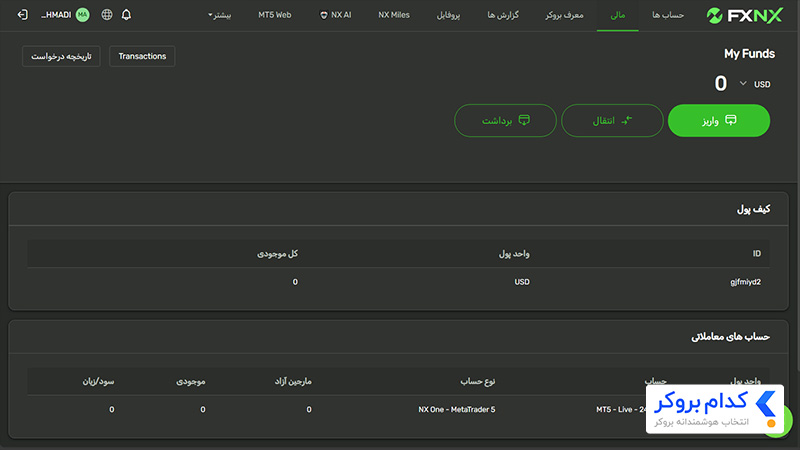Screen dimensions: 800x450
Task: Expand the بیشتر more menu
Action: [x=219, y=15]
